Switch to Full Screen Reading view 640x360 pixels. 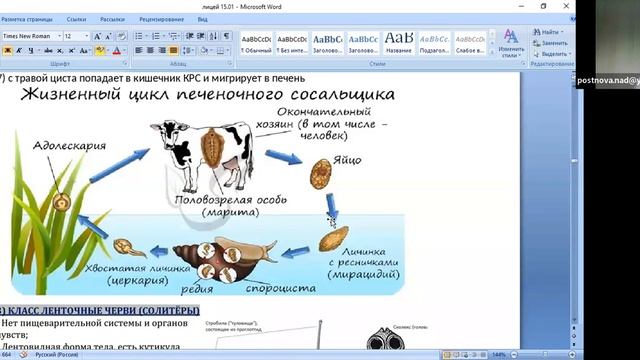point(456,354)
